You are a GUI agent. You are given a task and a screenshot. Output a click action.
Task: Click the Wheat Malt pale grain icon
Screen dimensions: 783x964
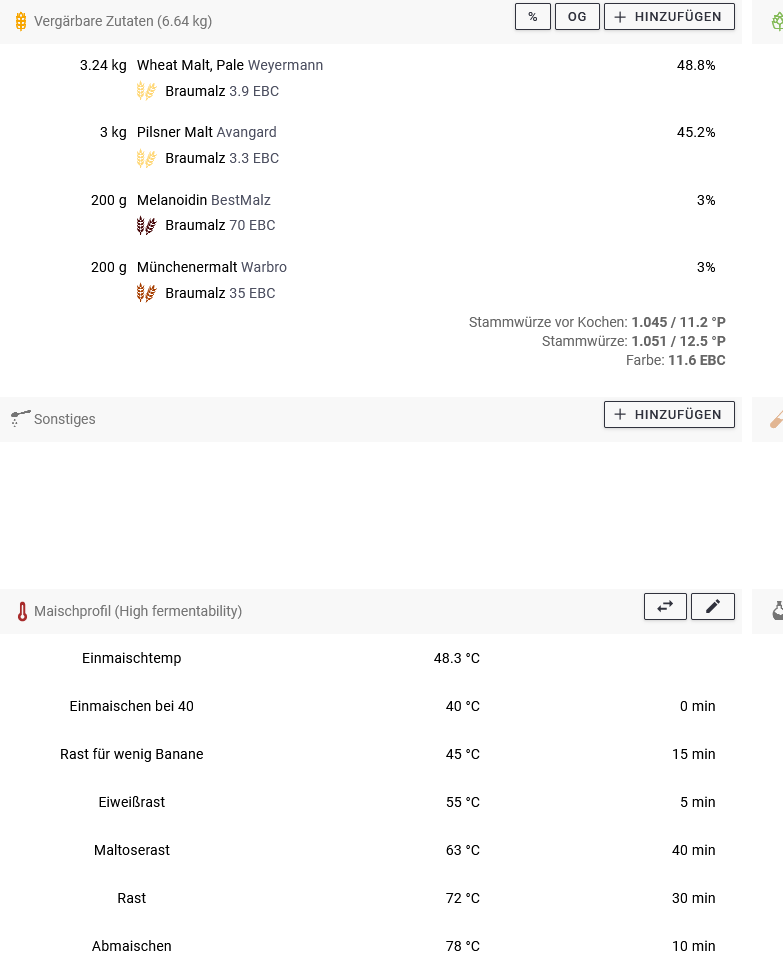(x=146, y=91)
